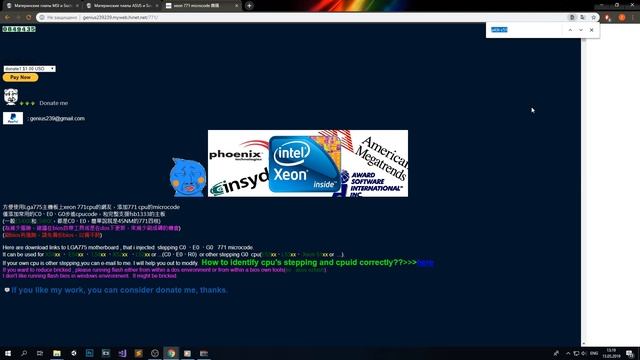Viewport: 640px width, 360px height.
Task: Click the site info icon before the URL
Action: pos(42,18)
